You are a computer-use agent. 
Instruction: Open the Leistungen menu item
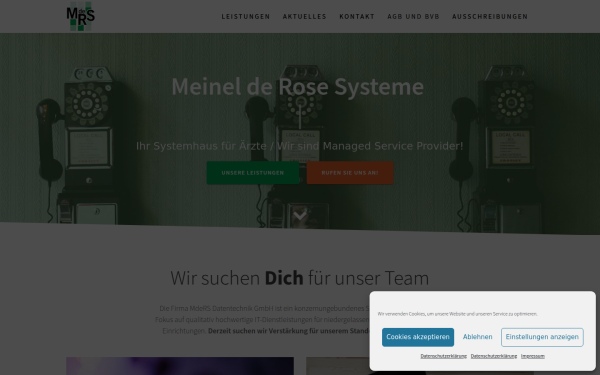(246, 16)
